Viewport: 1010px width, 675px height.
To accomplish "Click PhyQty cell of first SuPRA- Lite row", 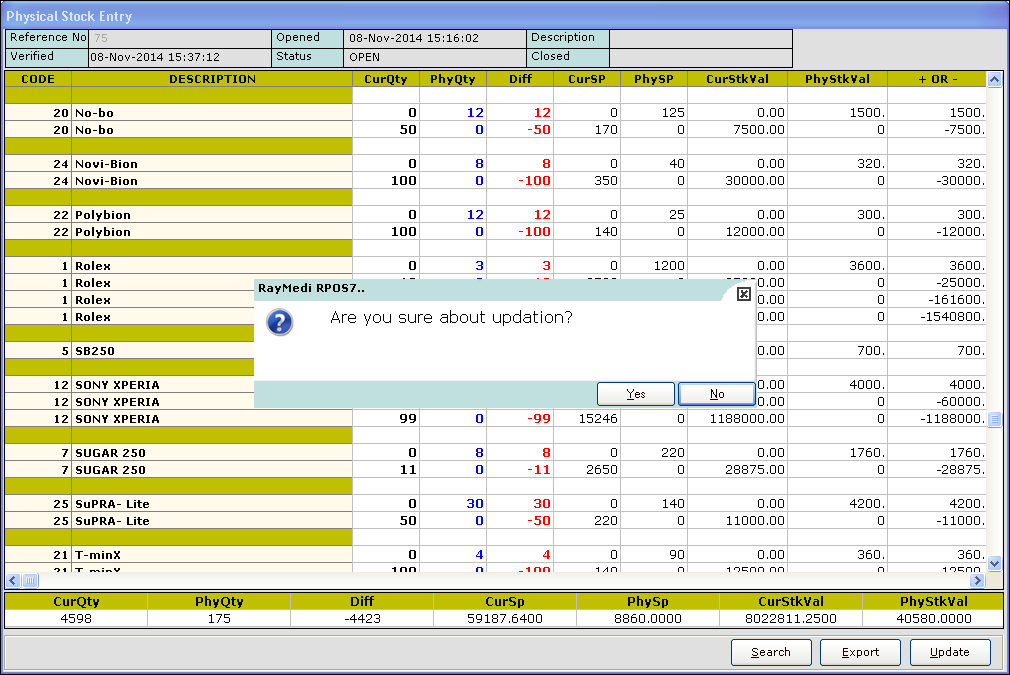I will click(x=452, y=504).
